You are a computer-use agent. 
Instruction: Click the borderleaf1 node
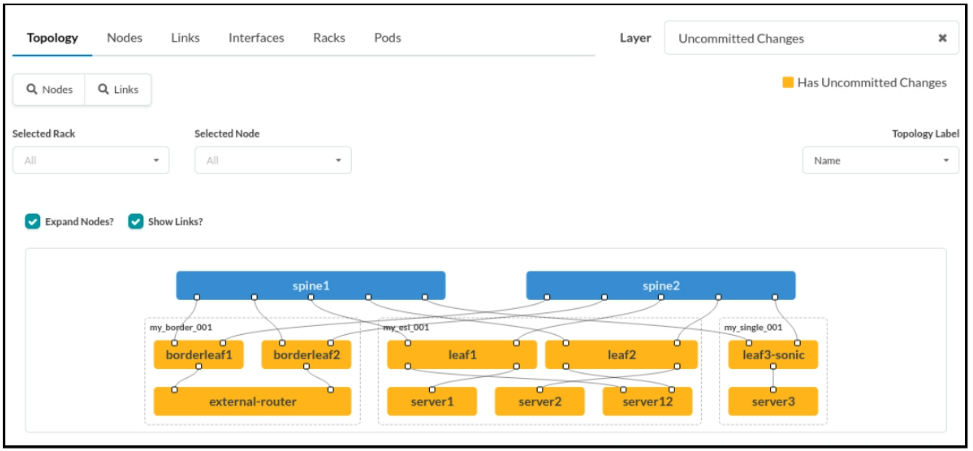coord(199,354)
